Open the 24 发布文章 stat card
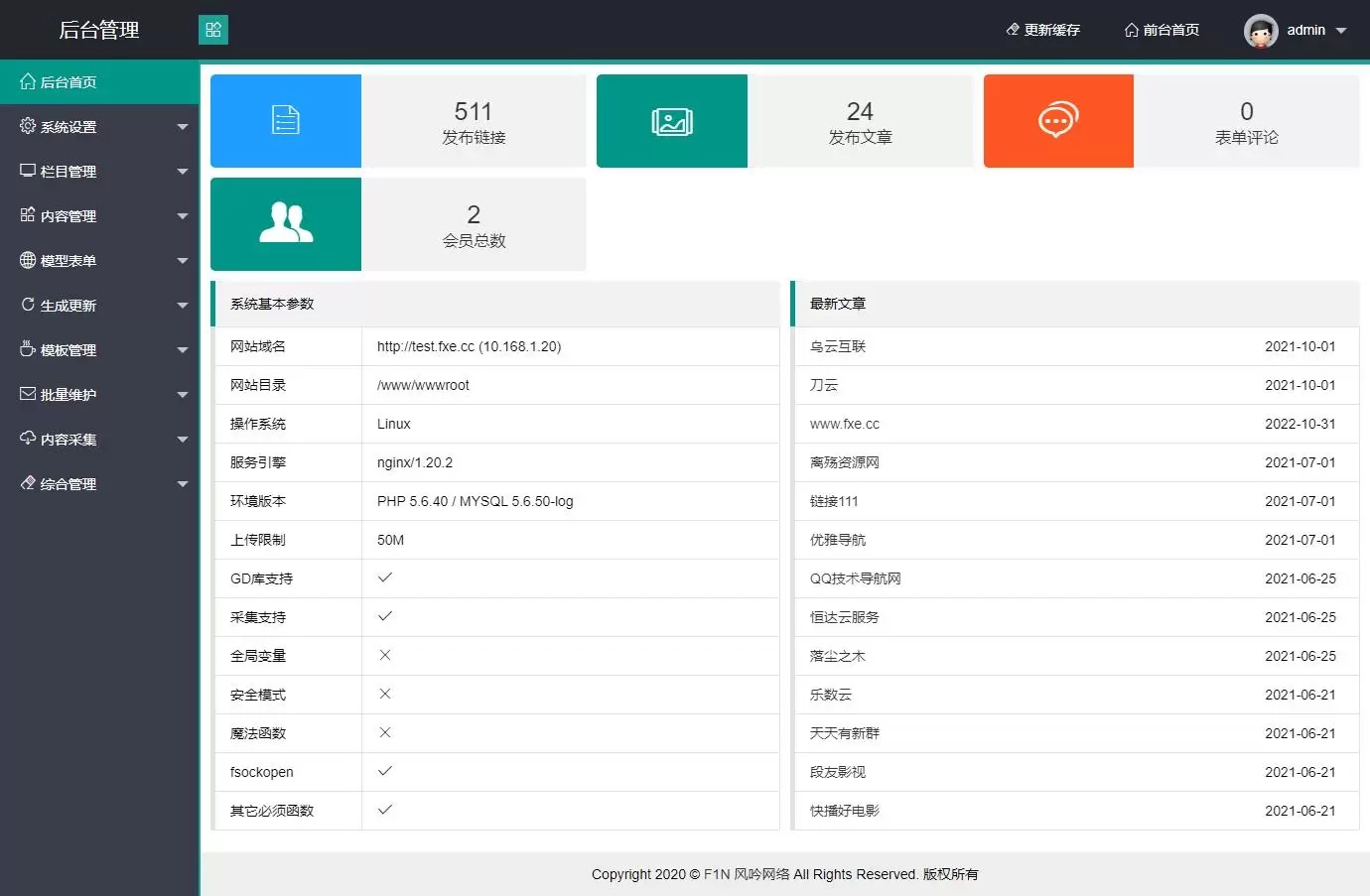 (784, 121)
